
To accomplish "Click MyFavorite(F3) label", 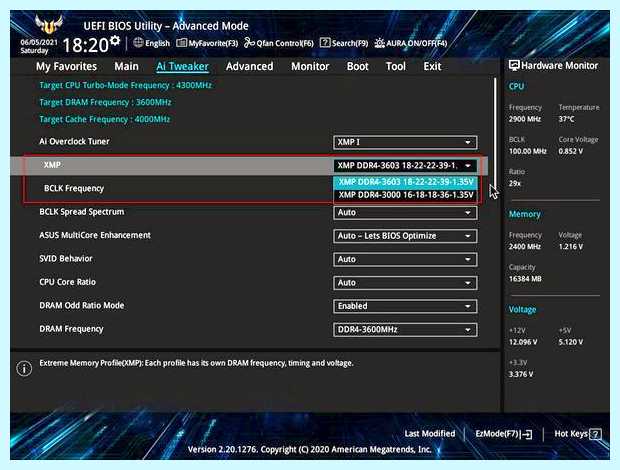I will [x=213, y=43].
